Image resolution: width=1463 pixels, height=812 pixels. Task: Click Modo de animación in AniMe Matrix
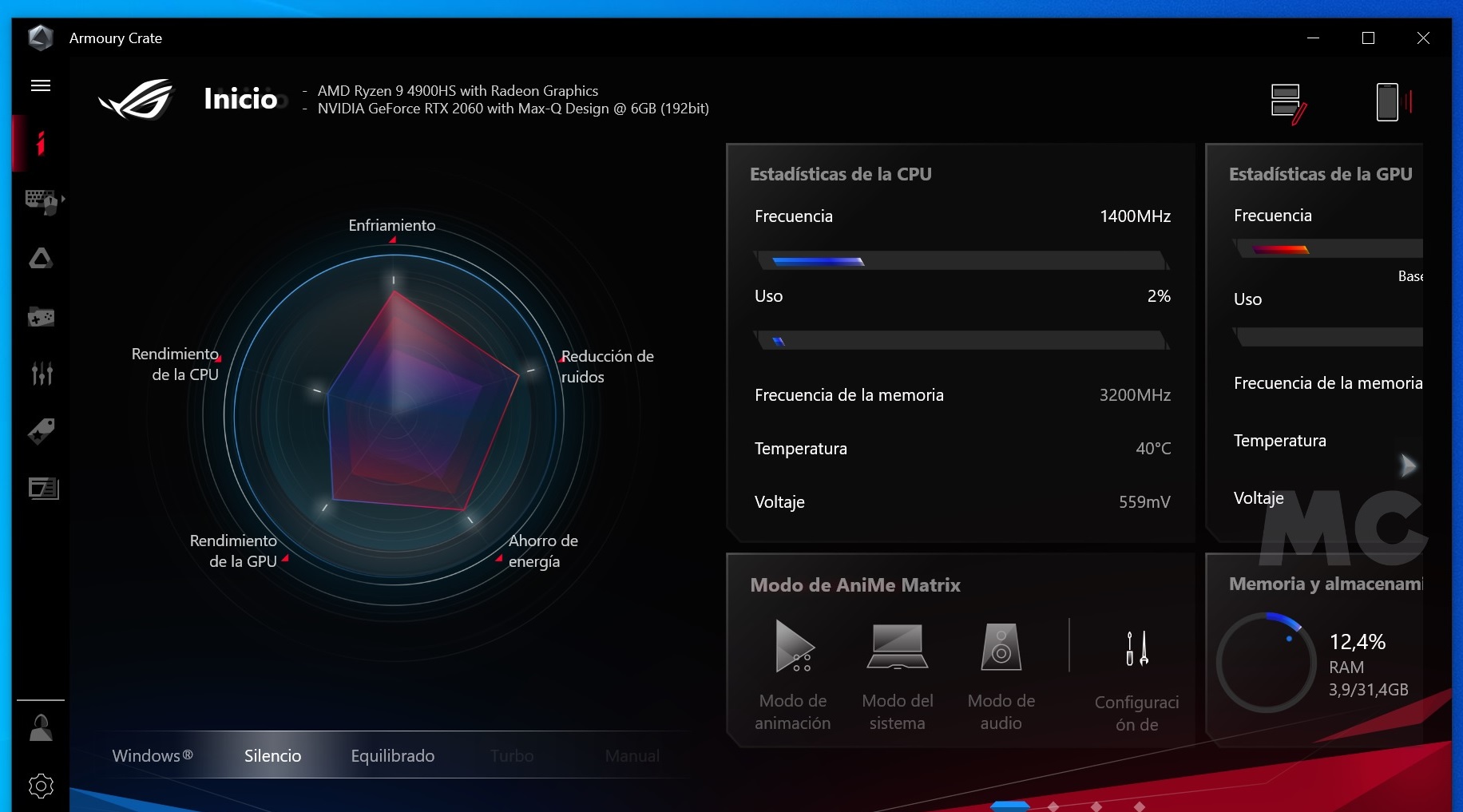(793, 675)
